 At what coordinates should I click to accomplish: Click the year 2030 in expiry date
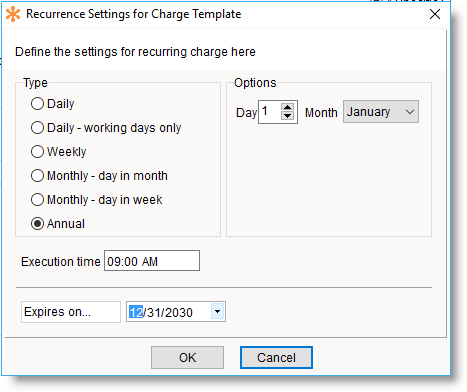click(179, 312)
